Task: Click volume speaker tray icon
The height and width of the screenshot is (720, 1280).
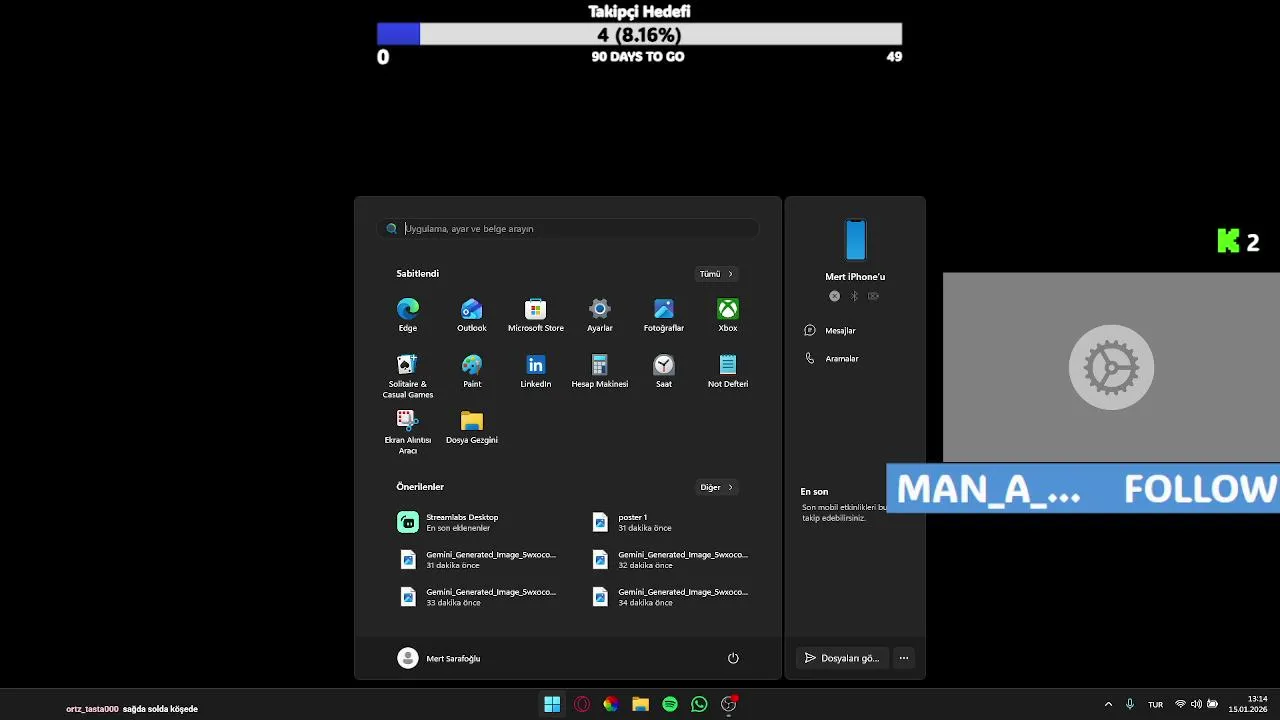Action: pos(1196,704)
